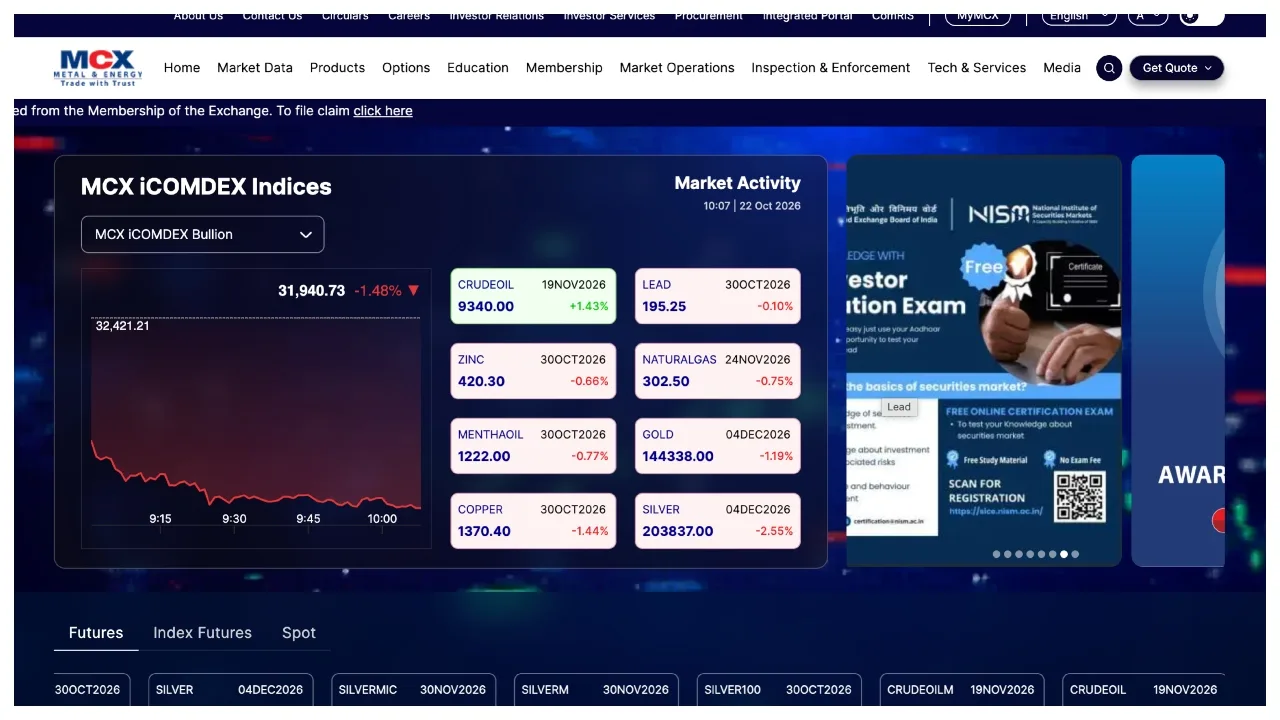The width and height of the screenshot is (1280, 720).
Task: Open the GOLD 04DEC2026 card
Action: tap(718, 446)
